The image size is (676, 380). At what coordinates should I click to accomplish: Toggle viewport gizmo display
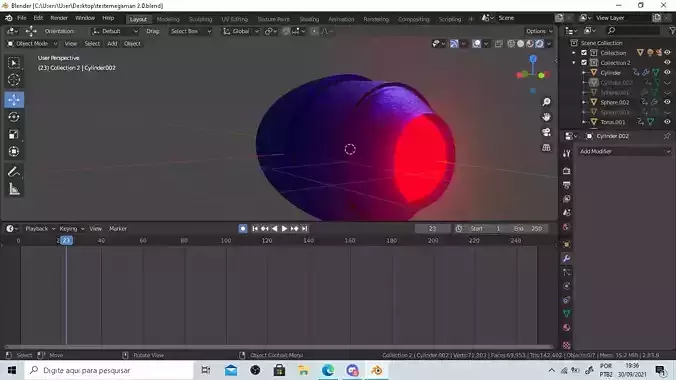point(454,44)
